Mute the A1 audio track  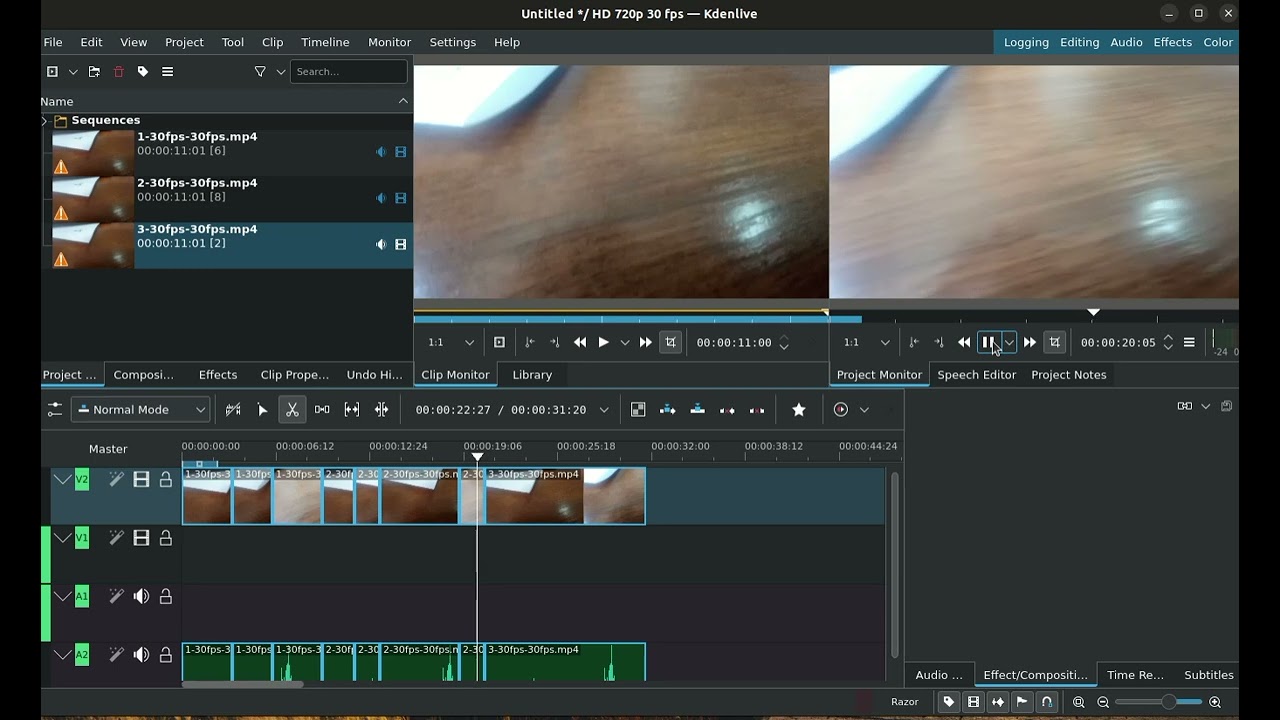(x=142, y=596)
